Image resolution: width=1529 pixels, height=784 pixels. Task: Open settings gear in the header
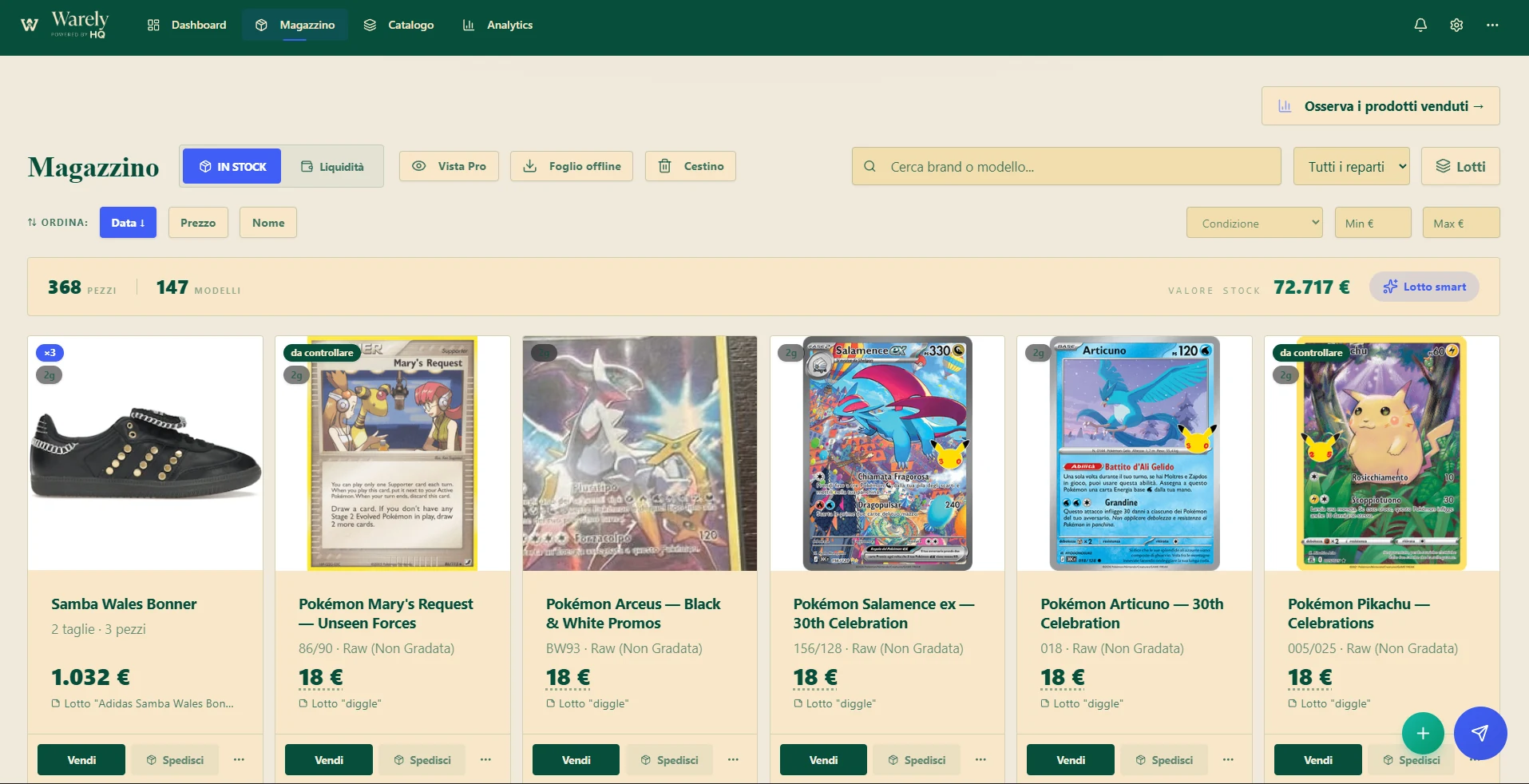point(1456,25)
